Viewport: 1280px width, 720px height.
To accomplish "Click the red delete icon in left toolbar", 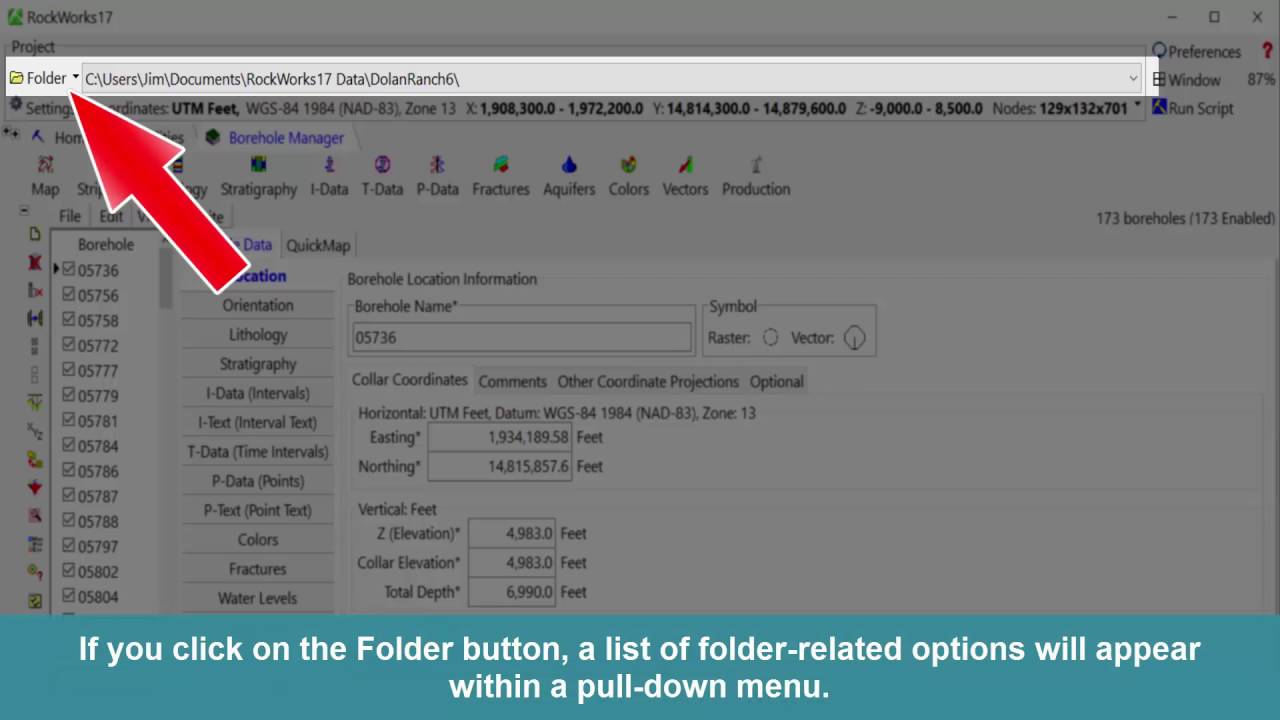I will (35, 263).
